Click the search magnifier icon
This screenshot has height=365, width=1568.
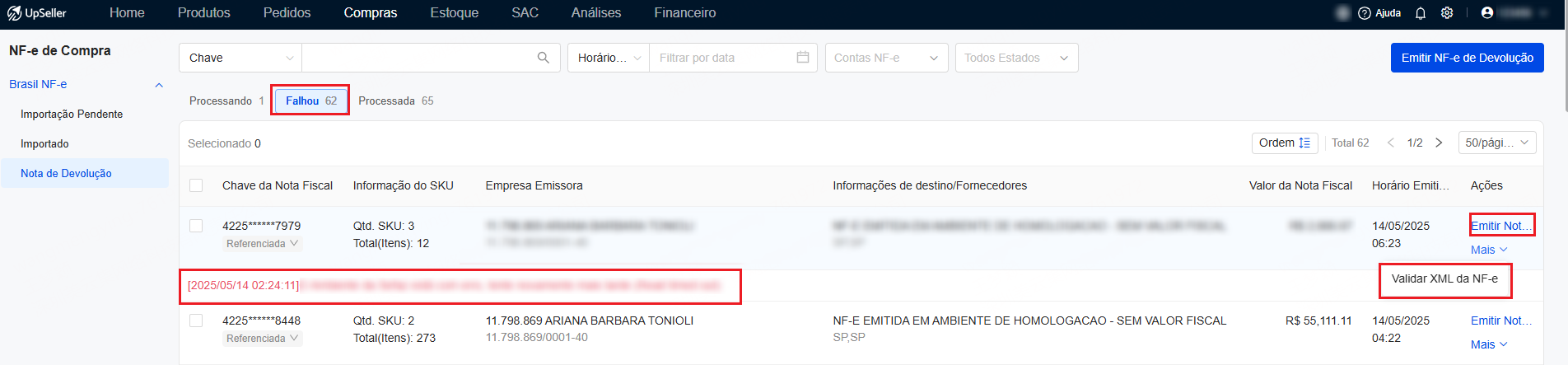544,58
